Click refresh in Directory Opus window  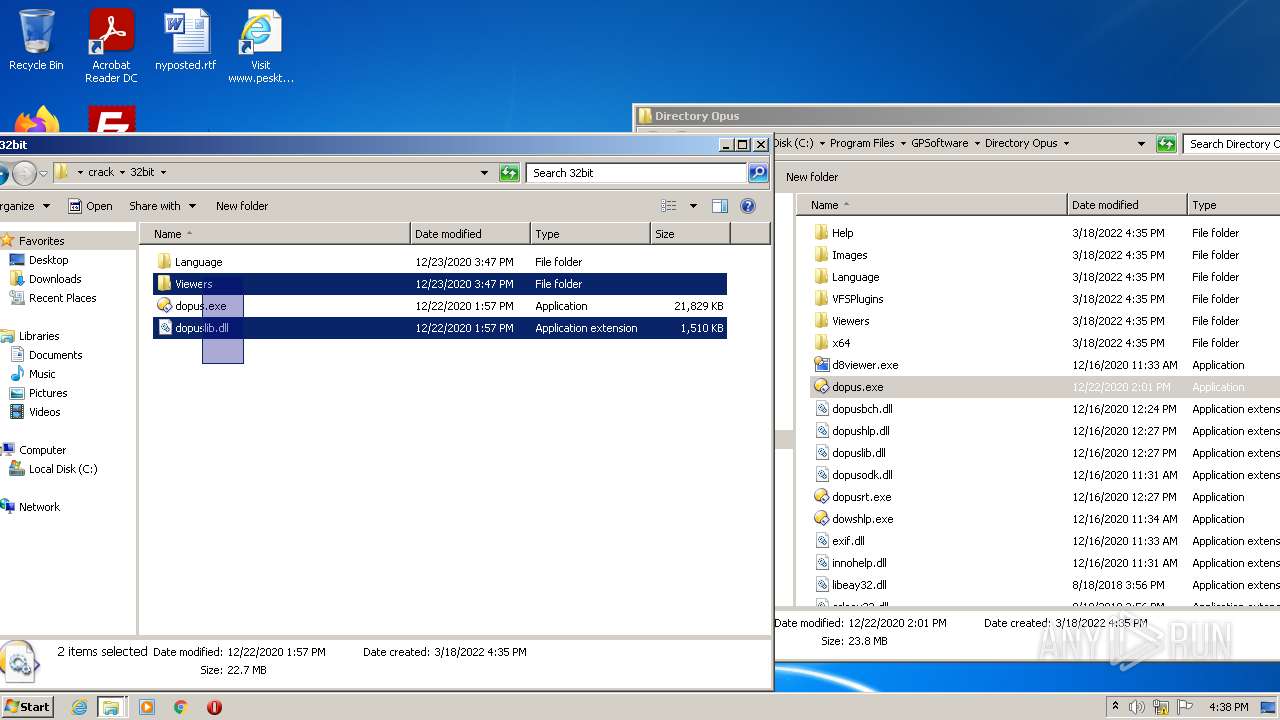1166,144
